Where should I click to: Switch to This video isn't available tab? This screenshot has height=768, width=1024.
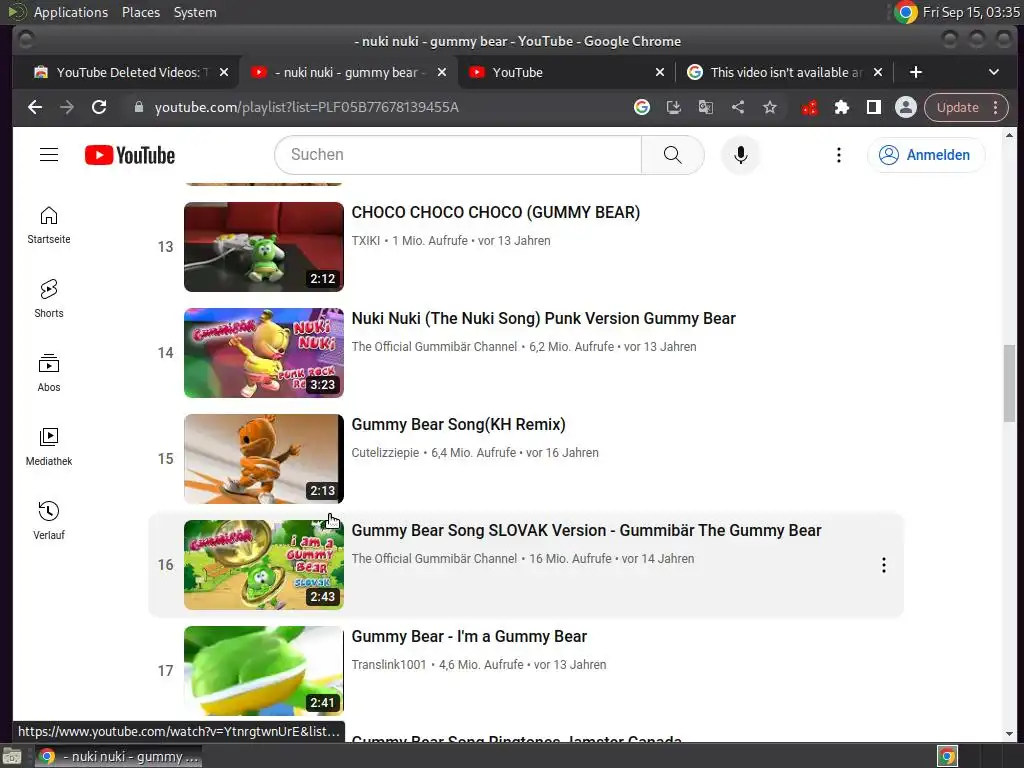click(x=786, y=72)
